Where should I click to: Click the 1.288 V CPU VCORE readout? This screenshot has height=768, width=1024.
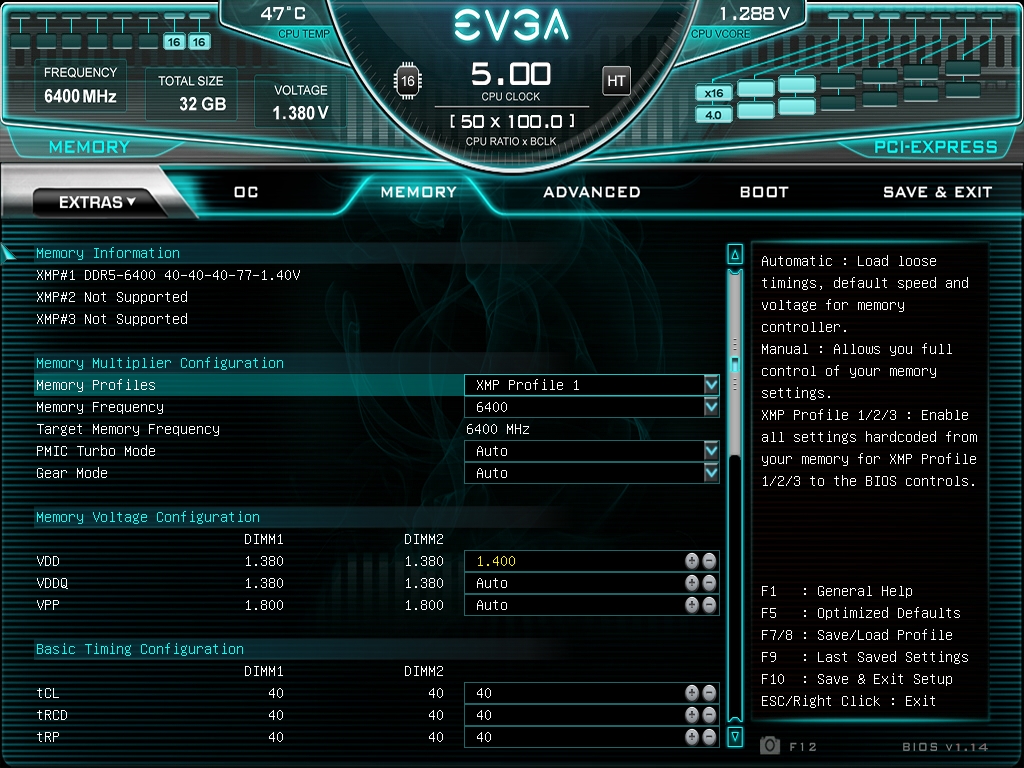tap(741, 22)
